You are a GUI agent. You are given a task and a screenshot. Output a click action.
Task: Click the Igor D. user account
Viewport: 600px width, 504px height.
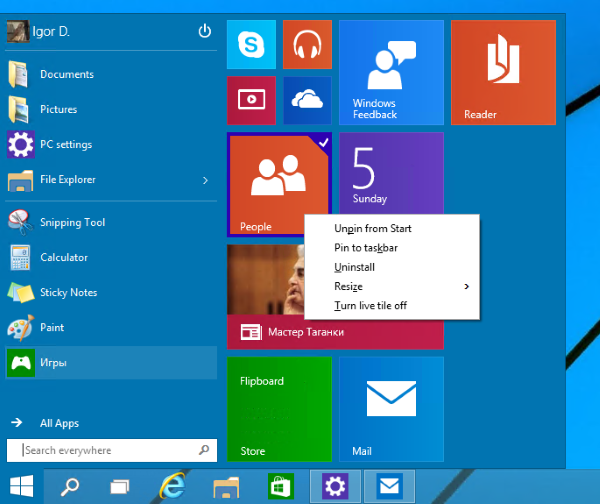click(x=50, y=31)
